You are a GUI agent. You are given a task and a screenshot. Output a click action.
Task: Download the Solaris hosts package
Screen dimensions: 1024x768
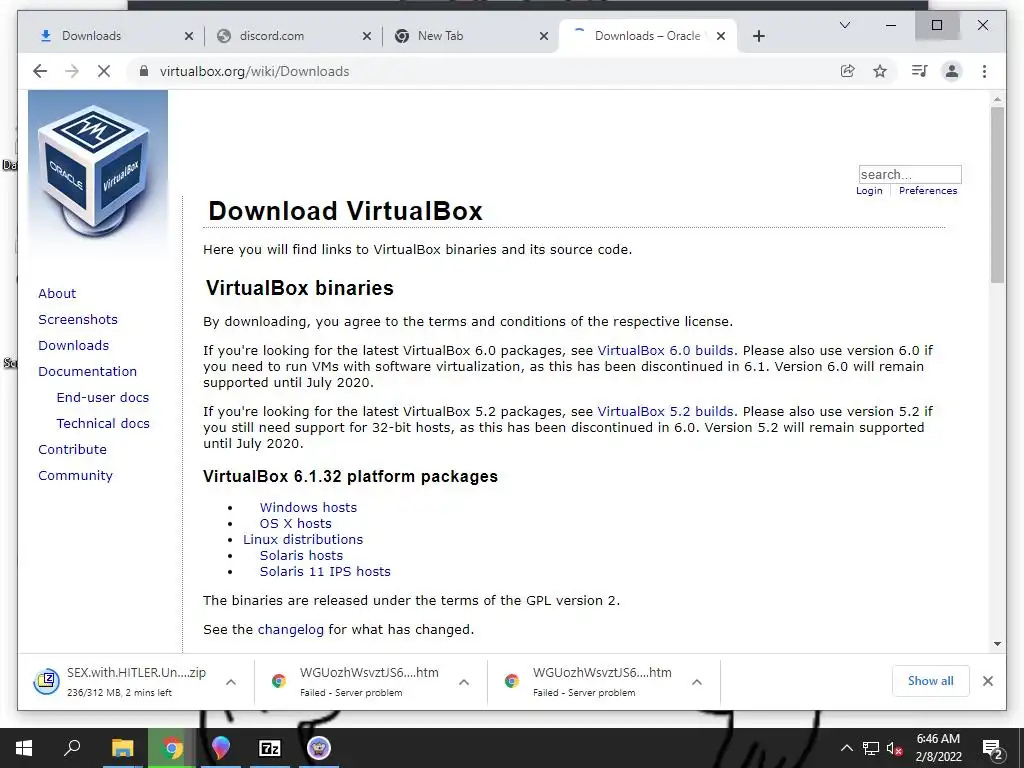[301, 556]
